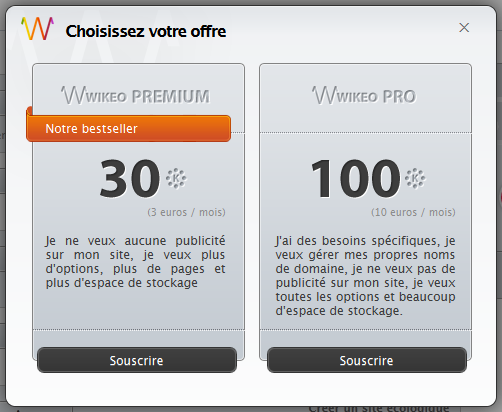Image resolution: width=502 pixels, height=412 pixels.
Task: Close the Choisissez votre offre dialog
Action: pyautogui.click(x=464, y=27)
